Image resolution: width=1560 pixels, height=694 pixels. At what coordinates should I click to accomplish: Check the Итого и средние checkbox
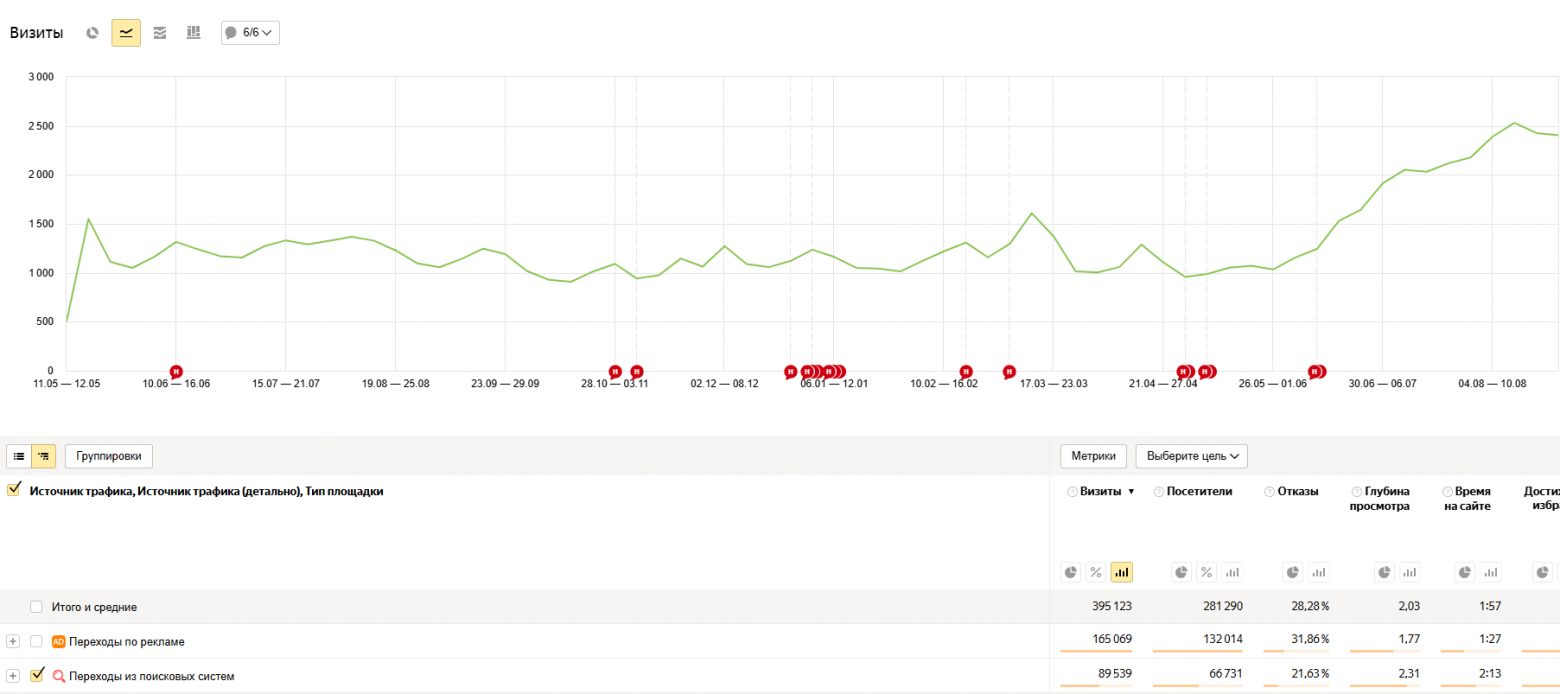(x=37, y=607)
